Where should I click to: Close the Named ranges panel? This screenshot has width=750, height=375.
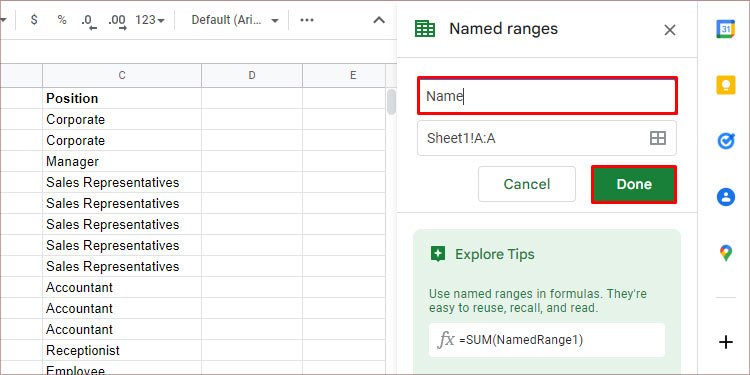point(670,30)
